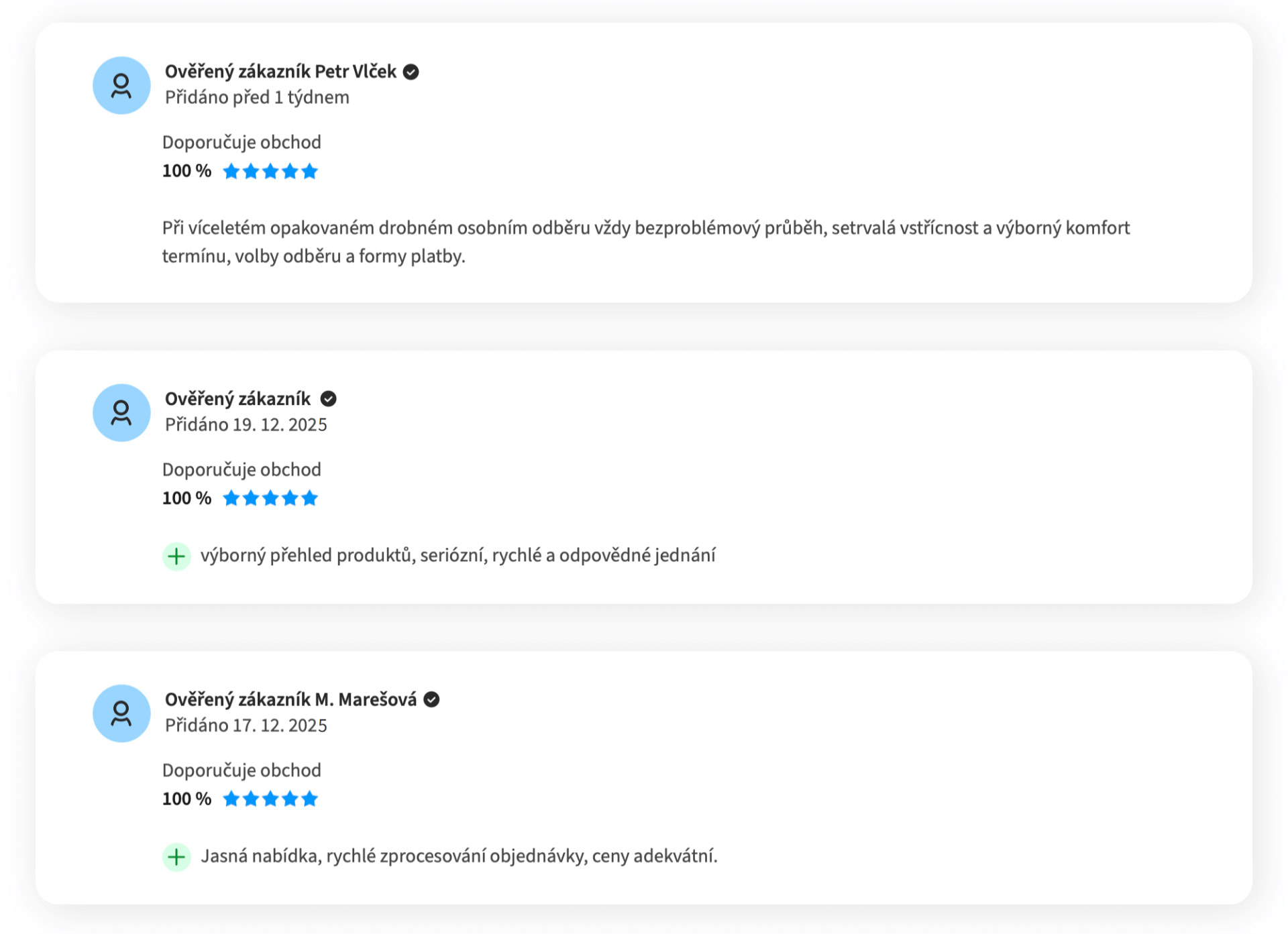The height and width of the screenshot is (934, 1288).
Task: Click the star rating in Petr Vlček's review
Action: tap(270, 171)
